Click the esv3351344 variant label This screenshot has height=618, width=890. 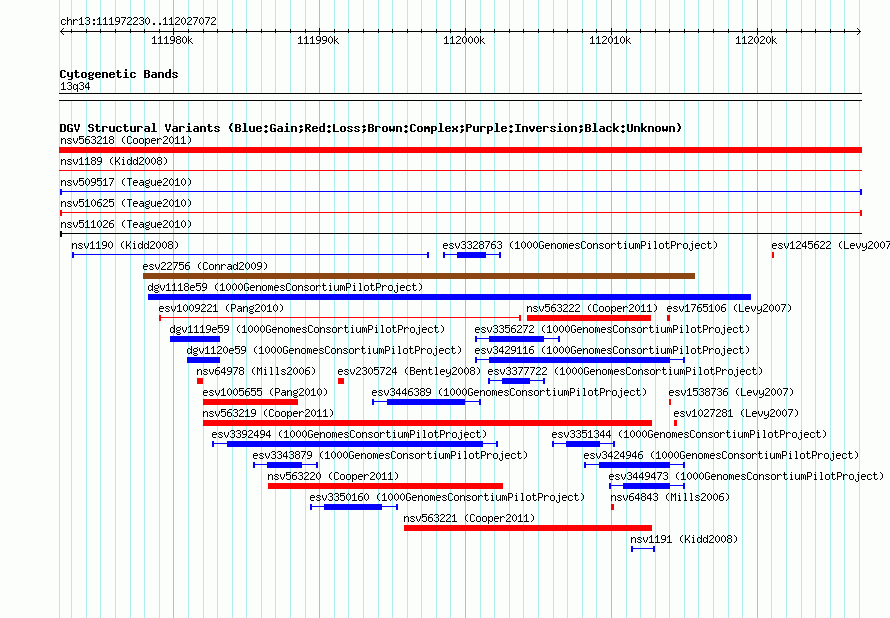pyautogui.click(x=689, y=434)
